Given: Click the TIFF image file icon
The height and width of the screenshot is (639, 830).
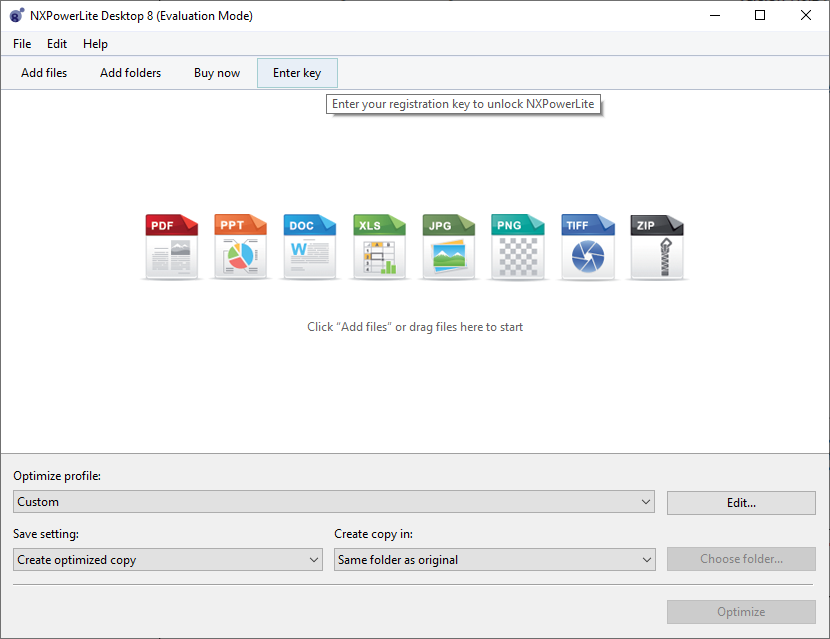Looking at the screenshot, I should (x=588, y=246).
